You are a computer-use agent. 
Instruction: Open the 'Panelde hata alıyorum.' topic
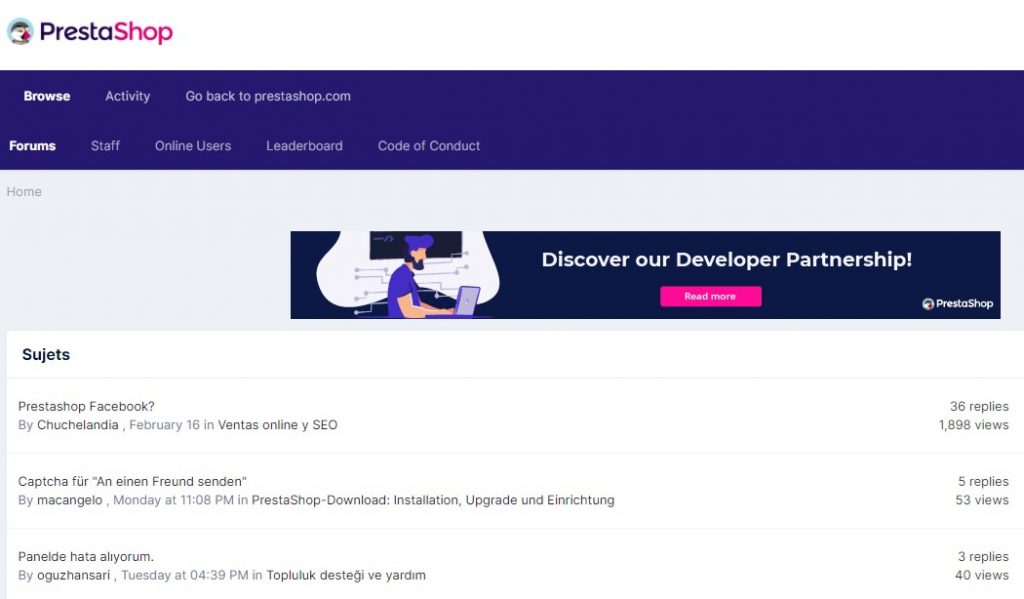(x=86, y=557)
